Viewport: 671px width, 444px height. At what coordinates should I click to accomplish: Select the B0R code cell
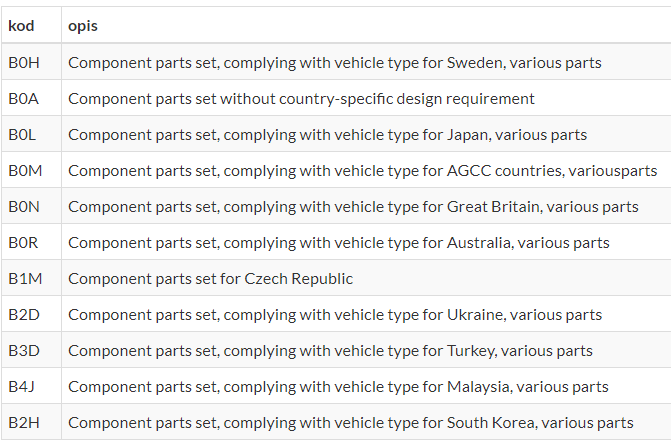[23, 242]
